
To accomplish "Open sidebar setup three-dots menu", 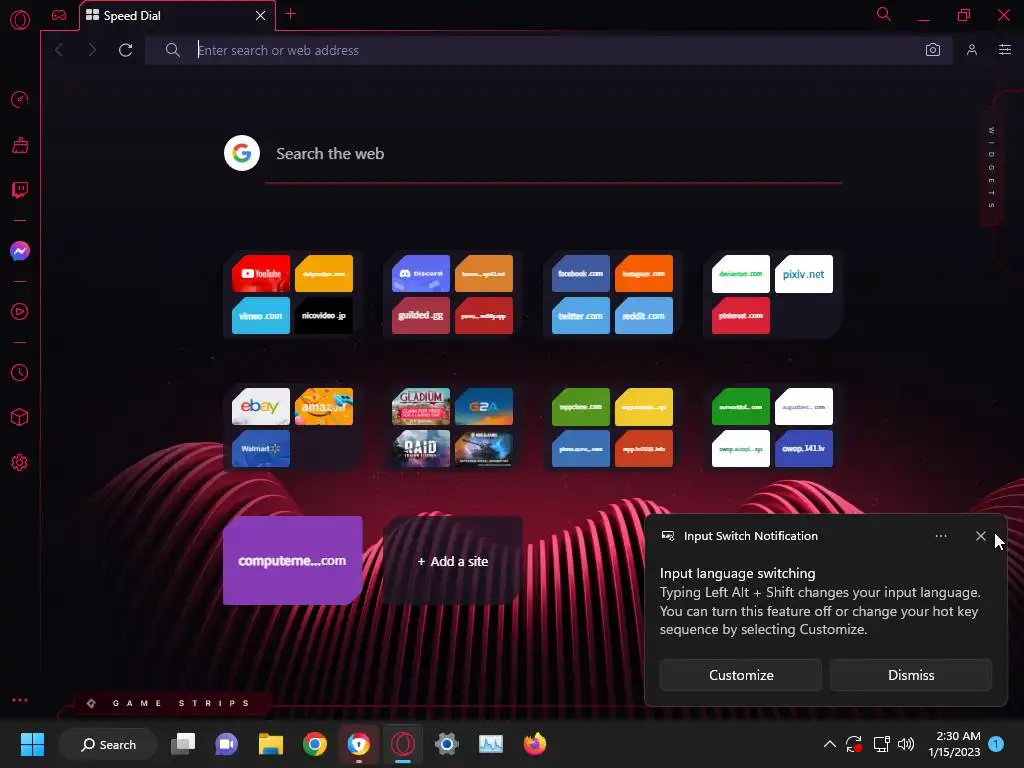I will click(20, 700).
